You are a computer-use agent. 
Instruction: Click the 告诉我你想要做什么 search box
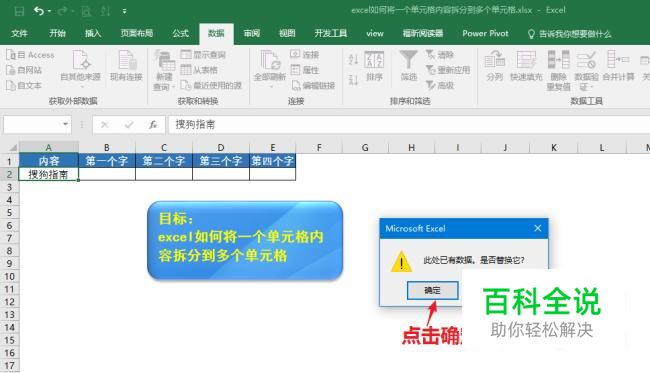pyautogui.click(x=569, y=34)
